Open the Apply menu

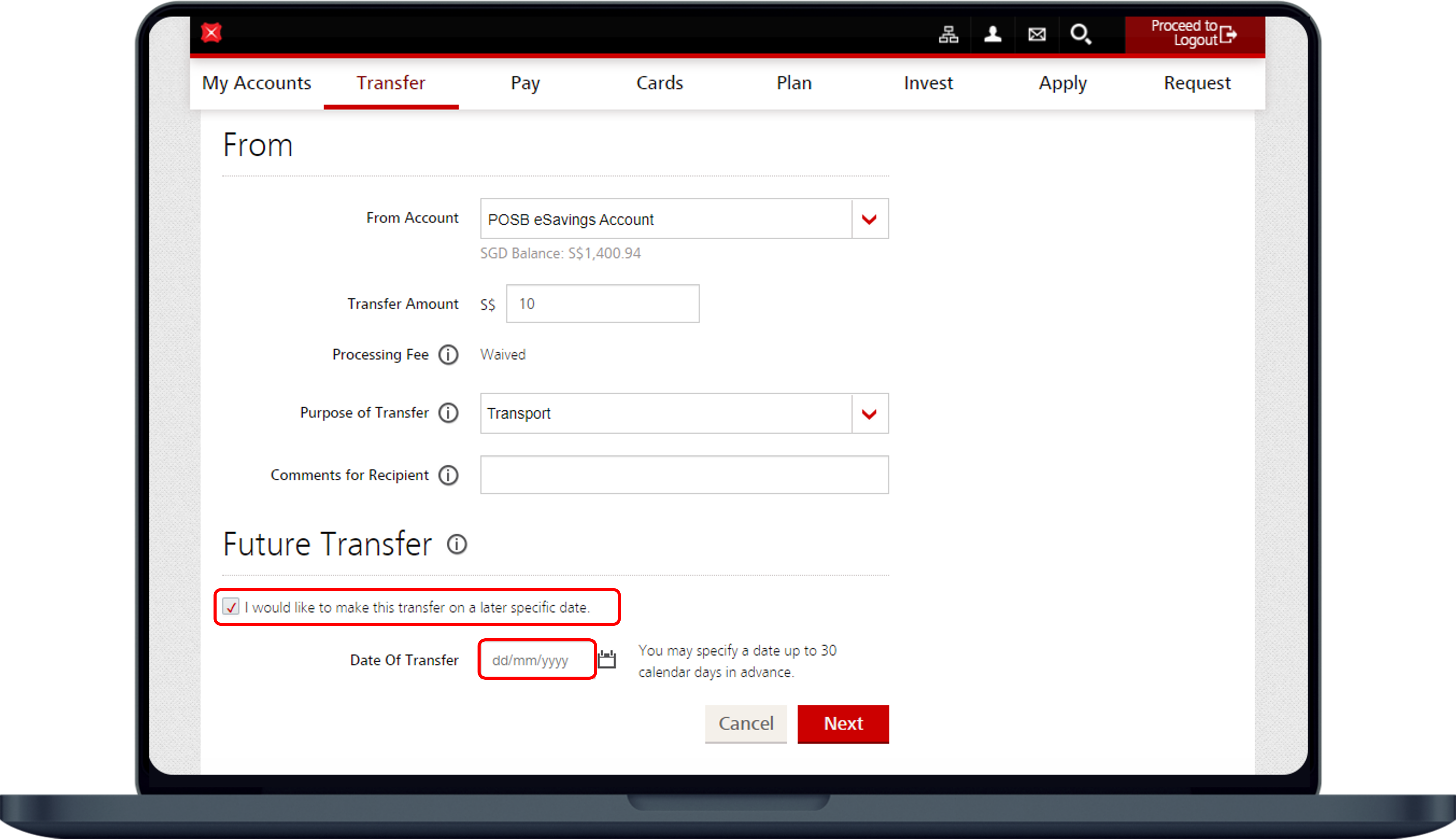pyautogui.click(x=1063, y=83)
